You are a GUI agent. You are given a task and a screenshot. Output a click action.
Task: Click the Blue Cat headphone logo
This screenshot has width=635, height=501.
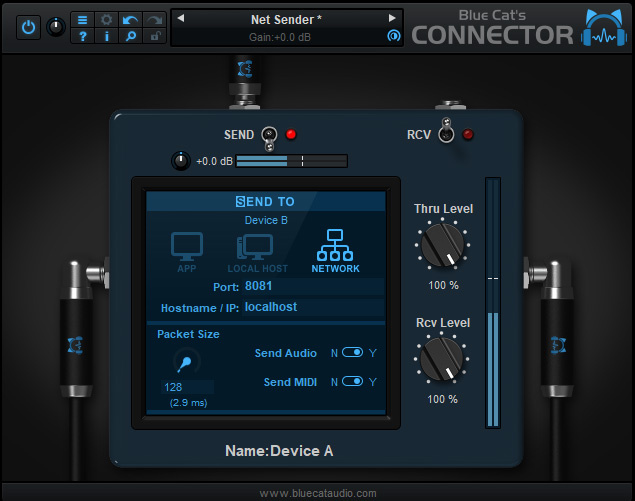[604, 28]
